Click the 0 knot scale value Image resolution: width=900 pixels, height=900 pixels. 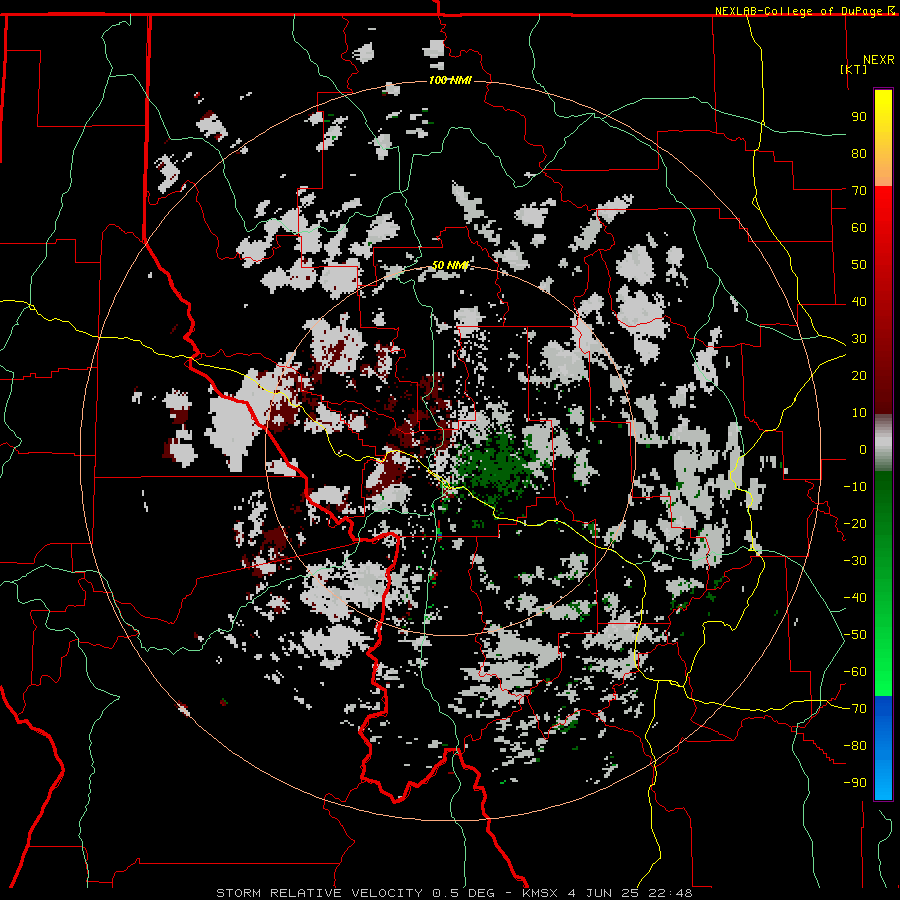863,449
